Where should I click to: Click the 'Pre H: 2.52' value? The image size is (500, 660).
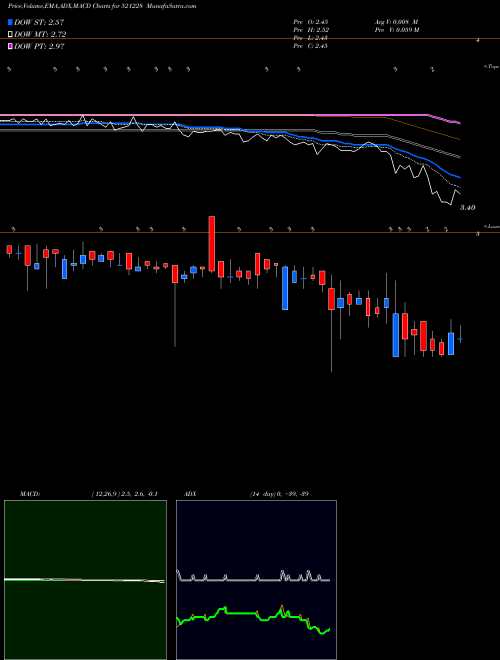[x=311, y=30]
